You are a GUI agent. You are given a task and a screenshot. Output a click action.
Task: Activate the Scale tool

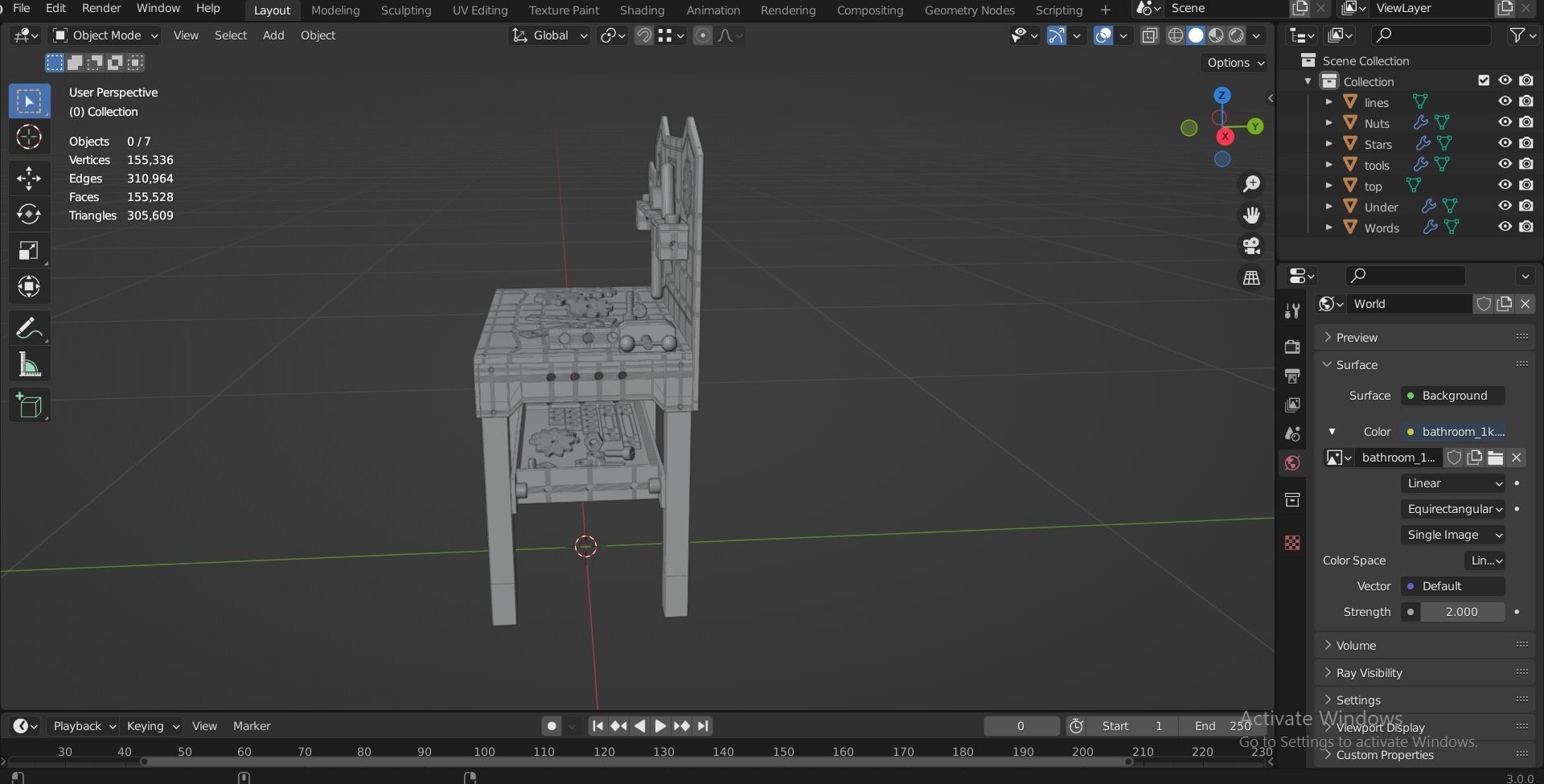coord(29,251)
